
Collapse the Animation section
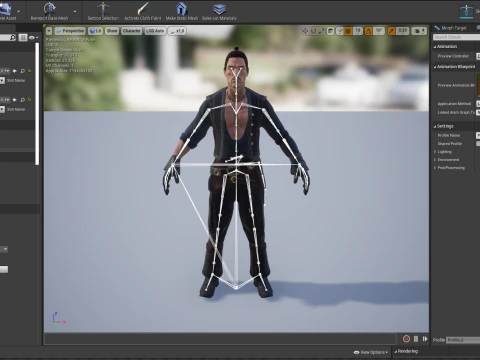[435, 47]
